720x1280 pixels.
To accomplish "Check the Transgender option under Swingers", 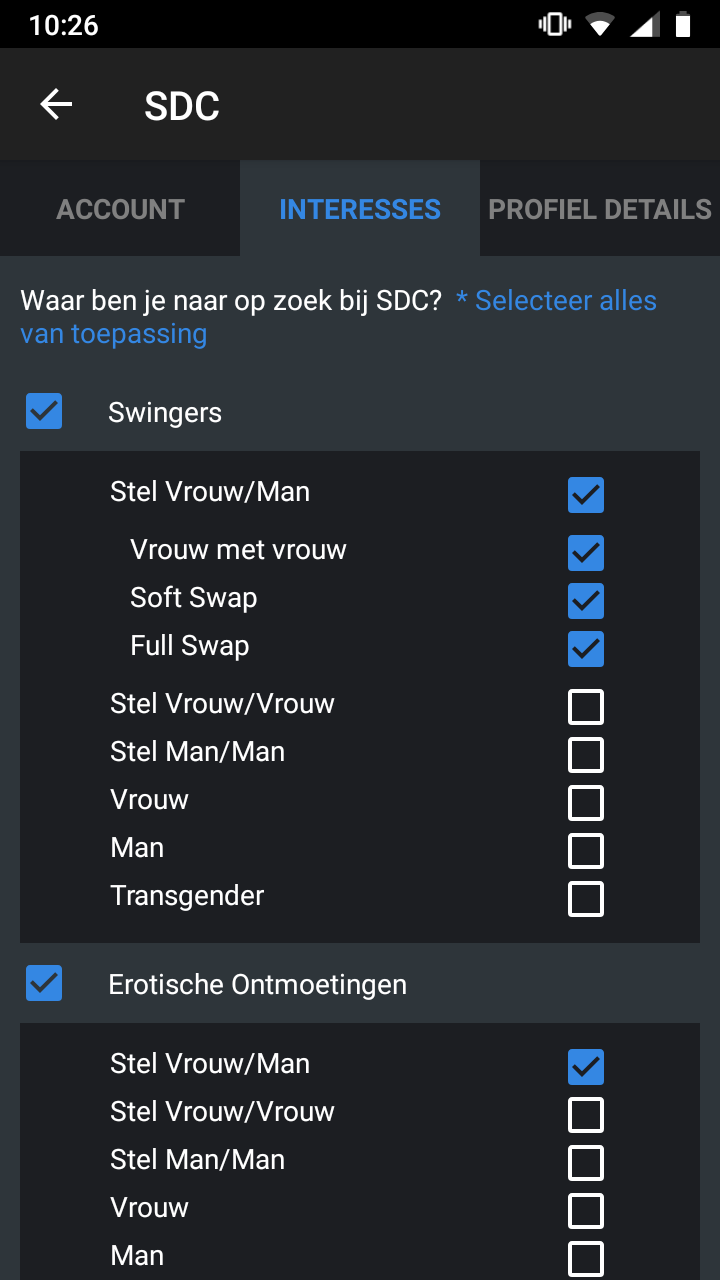I will pyautogui.click(x=586, y=899).
